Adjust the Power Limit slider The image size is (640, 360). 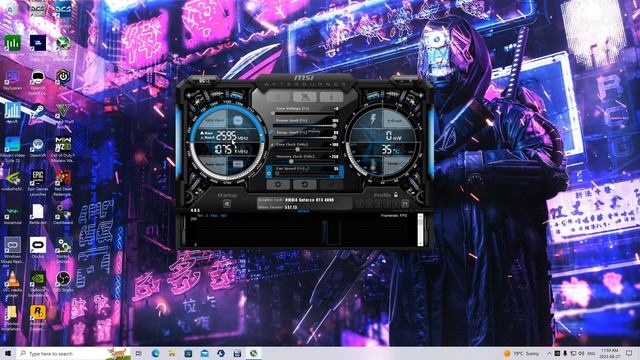[305, 125]
